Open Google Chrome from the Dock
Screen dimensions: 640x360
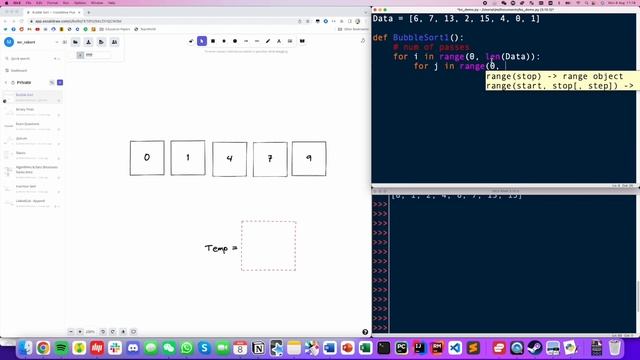(43, 348)
